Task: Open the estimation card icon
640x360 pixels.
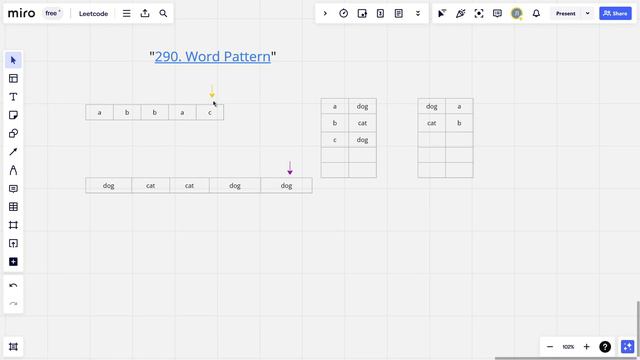Action: (x=380, y=13)
